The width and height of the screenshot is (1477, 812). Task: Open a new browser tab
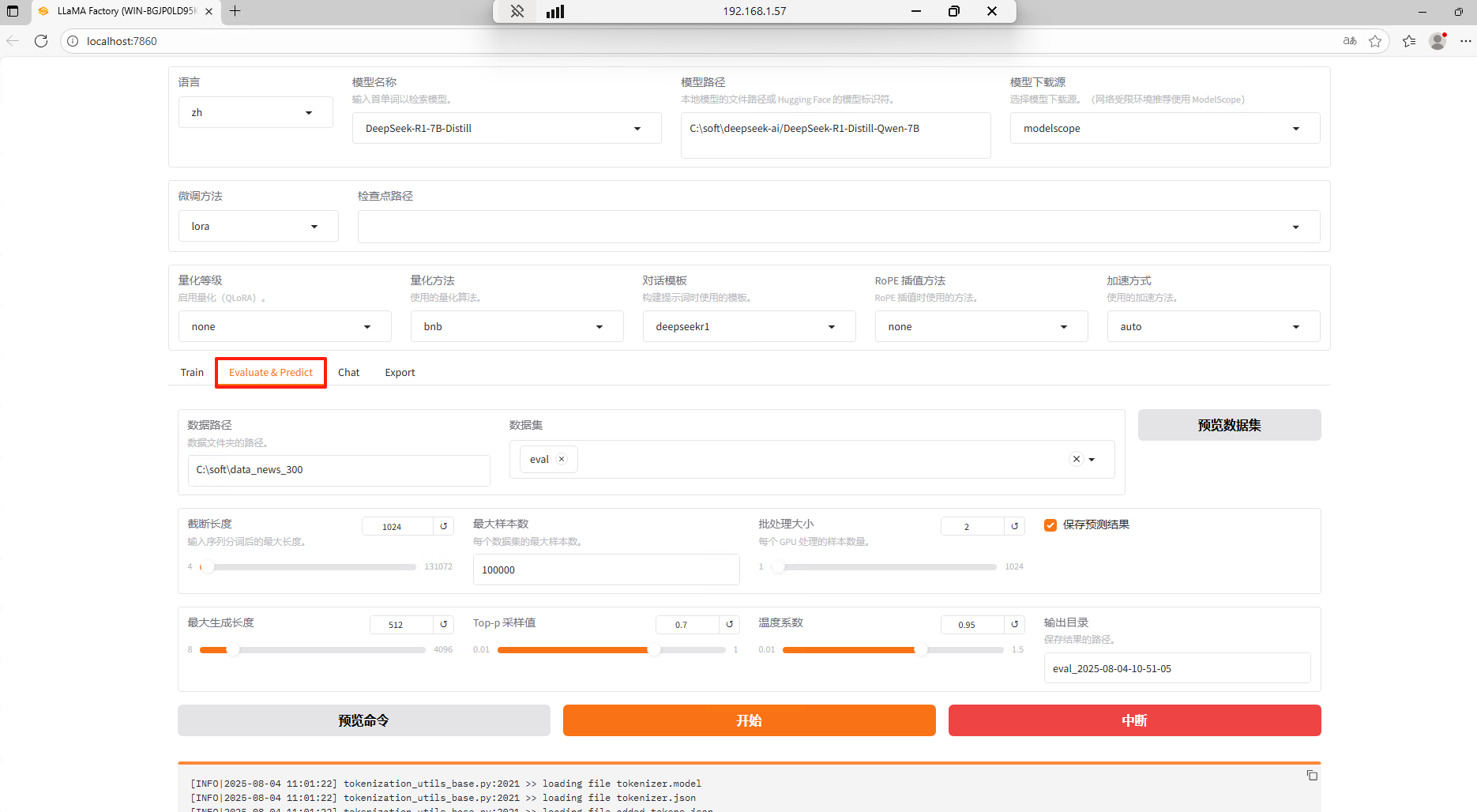pos(235,11)
